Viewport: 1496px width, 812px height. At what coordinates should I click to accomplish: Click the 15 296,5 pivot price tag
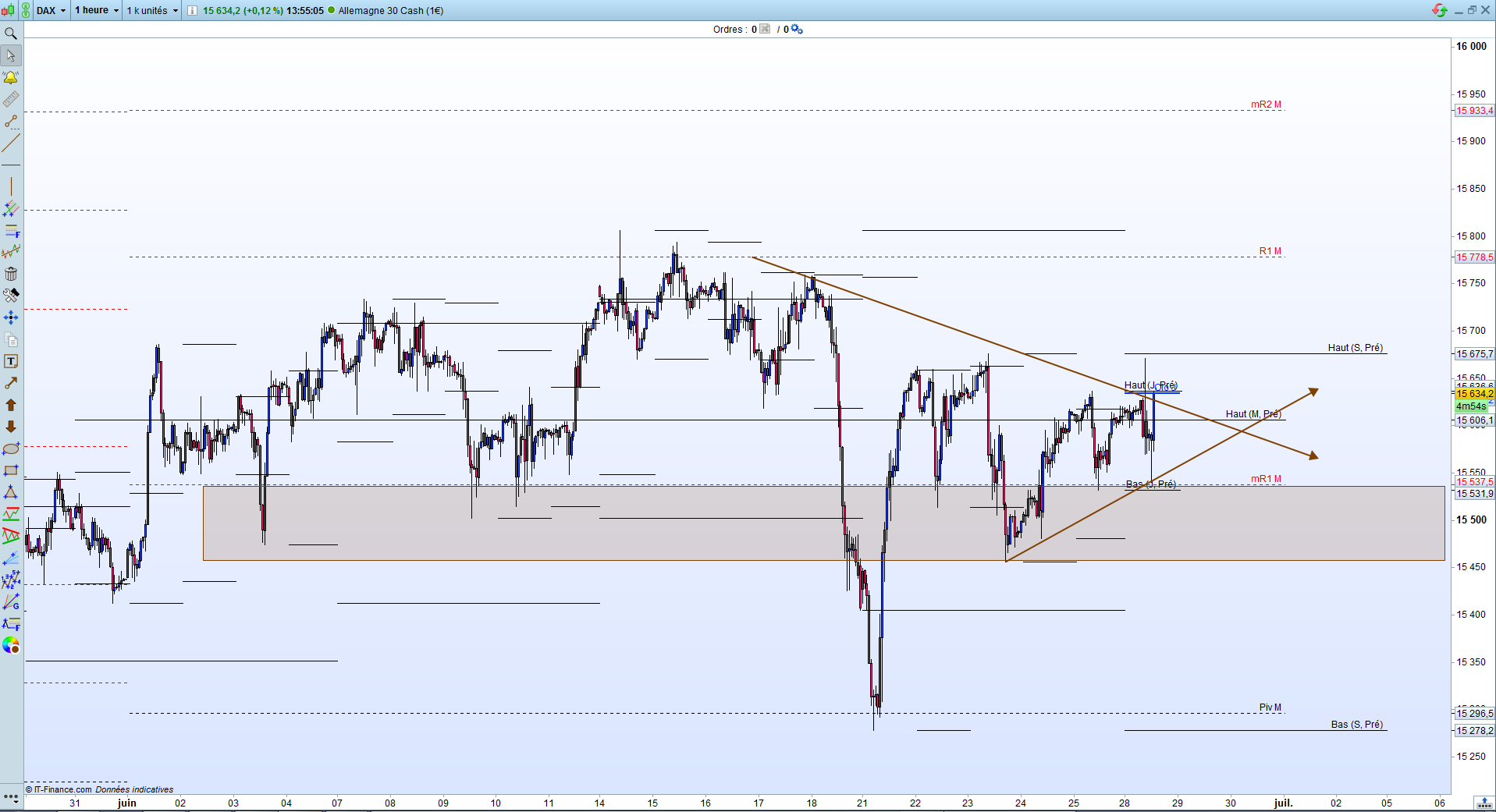point(1474,714)
